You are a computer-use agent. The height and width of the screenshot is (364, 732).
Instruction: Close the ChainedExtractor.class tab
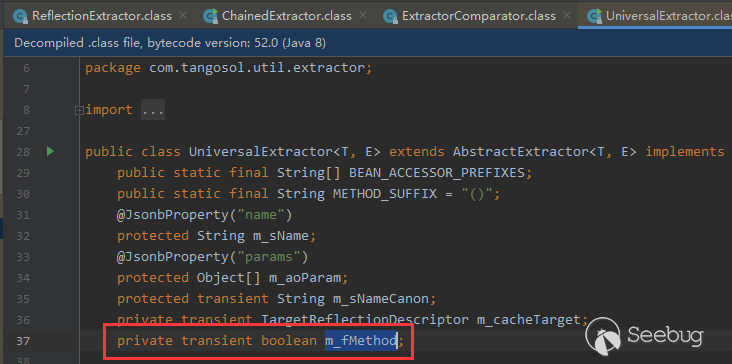(363, 15)
